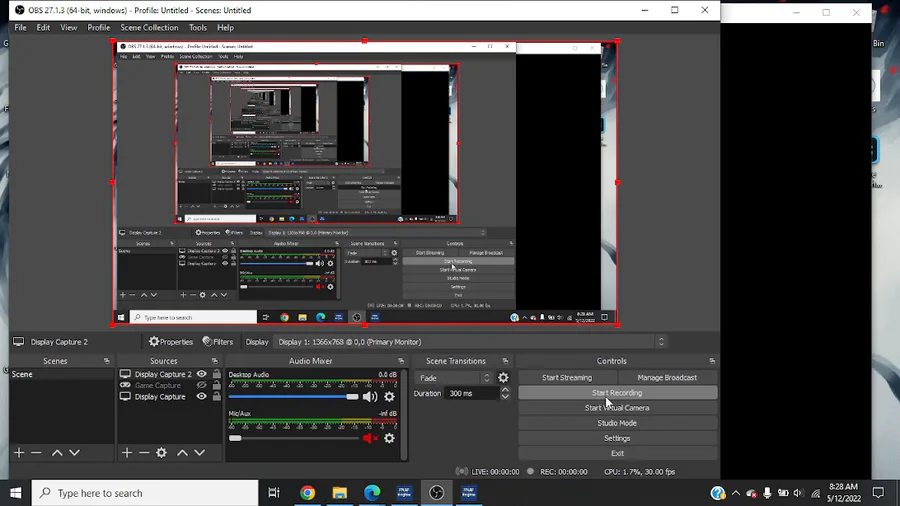Open Google Chrome from taskbar
The height and width of the screenshot is (506, 900).
[x=308, y=493]
